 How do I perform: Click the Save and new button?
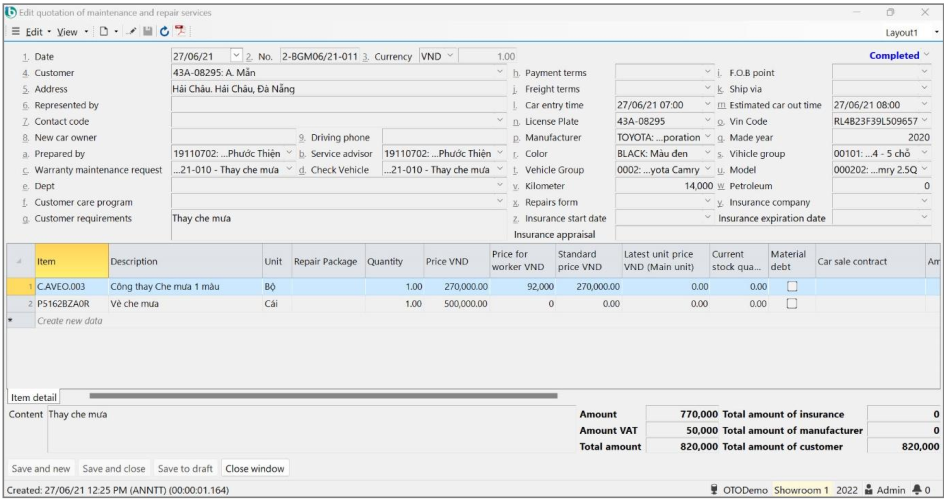[x=41, y=468]
